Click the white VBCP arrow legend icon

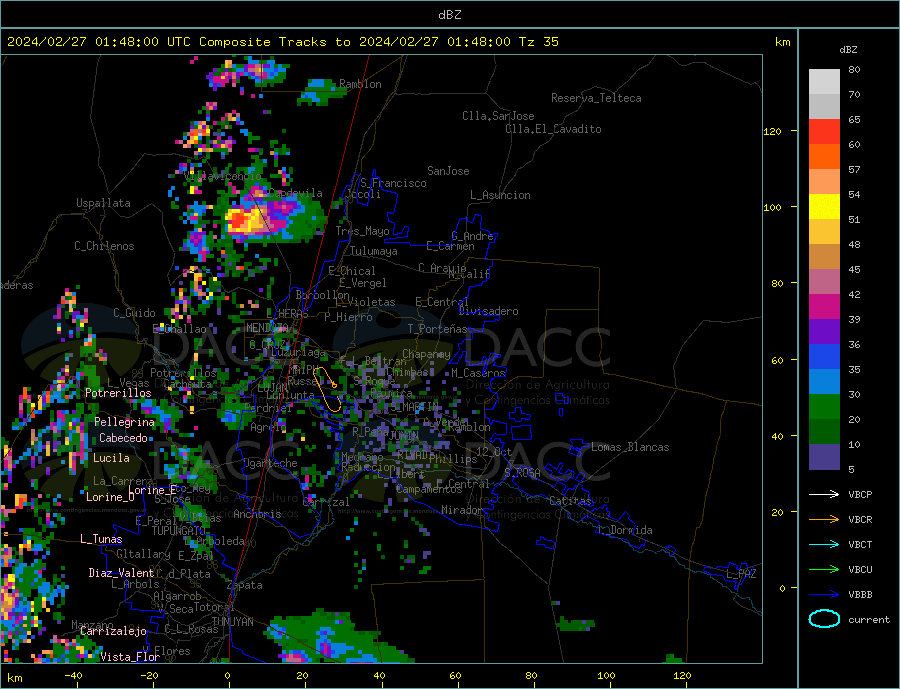coord(824,494)
